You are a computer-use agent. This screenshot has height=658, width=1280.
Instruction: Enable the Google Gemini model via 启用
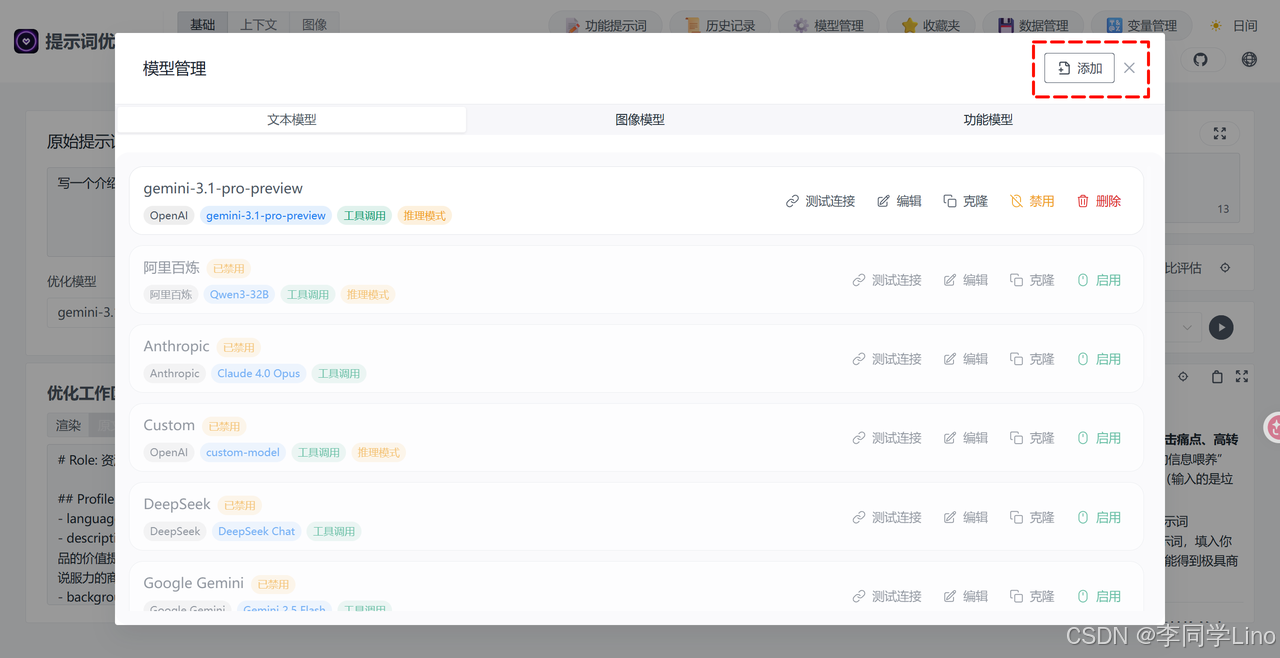click(x=1098, y=596)
